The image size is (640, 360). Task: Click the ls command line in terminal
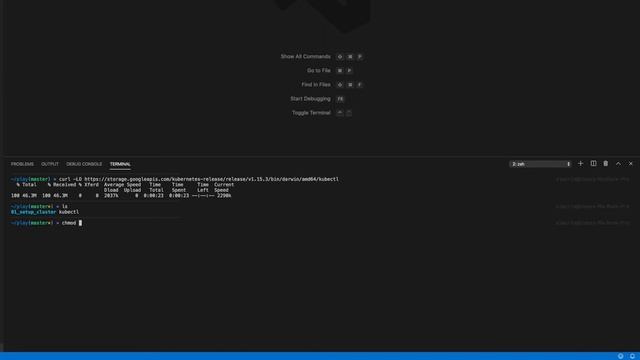point(39,207)
